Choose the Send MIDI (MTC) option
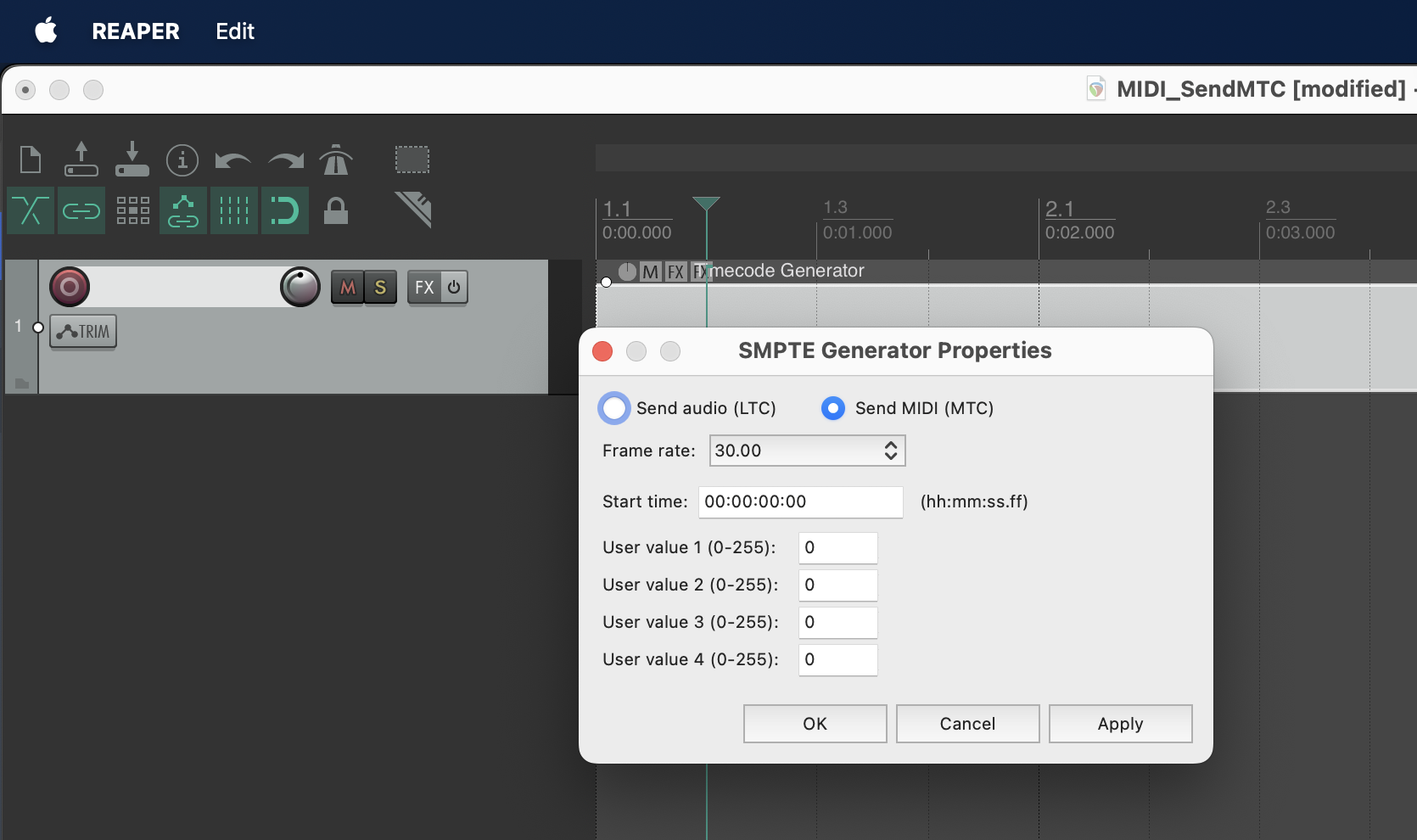This screenshot has width=1417, height=840. [833, 408]
